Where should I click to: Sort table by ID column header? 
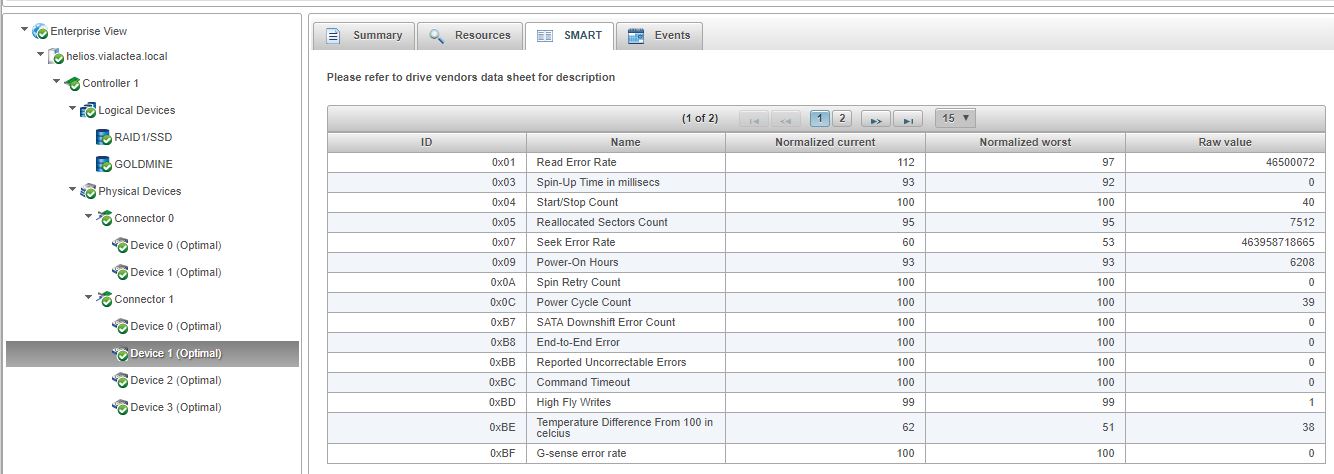427,142
